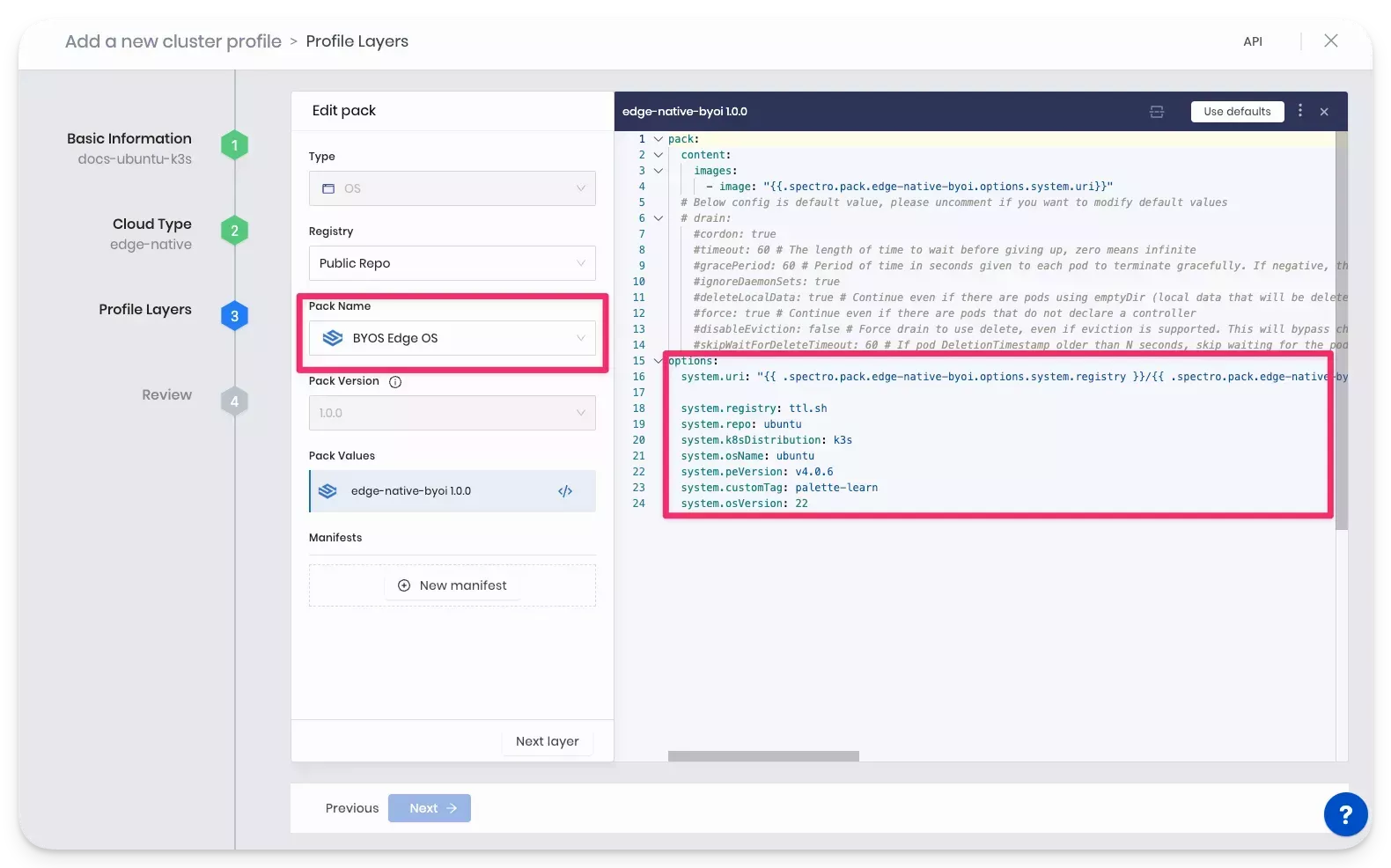The width and height of the screenshot is (1391, 868).
Task: Click the BYOS Edge OS pack icon
Action: point(333,338)
